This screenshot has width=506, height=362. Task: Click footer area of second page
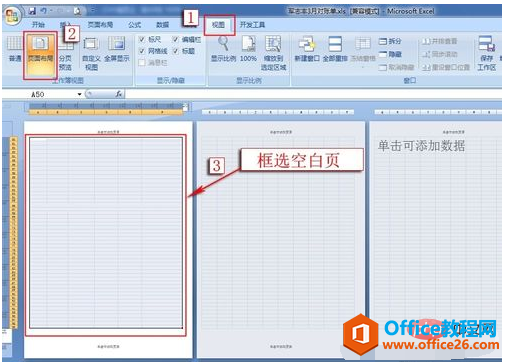coord(281,347)
